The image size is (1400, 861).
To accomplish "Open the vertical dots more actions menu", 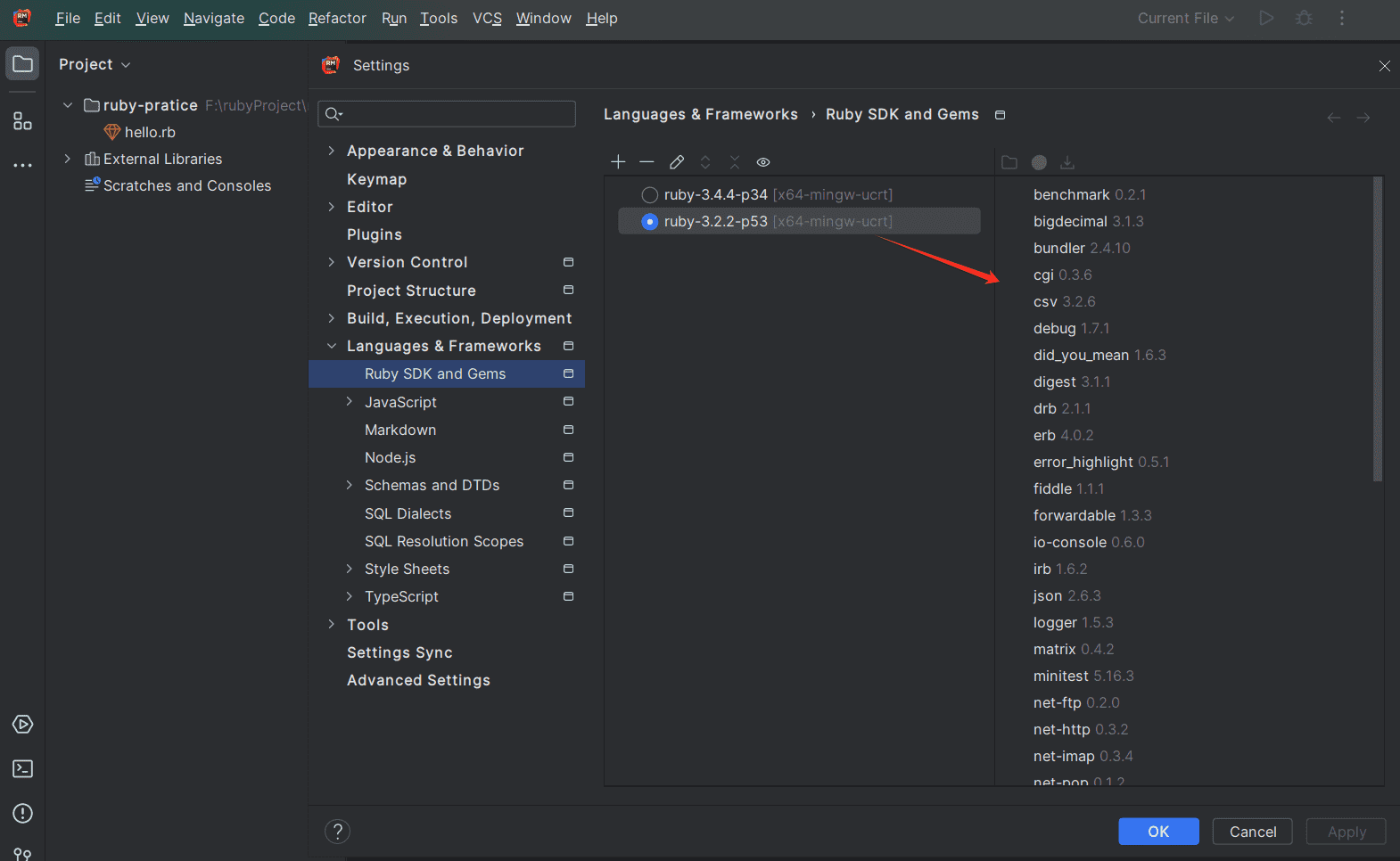I will (x=1342, y=18).
